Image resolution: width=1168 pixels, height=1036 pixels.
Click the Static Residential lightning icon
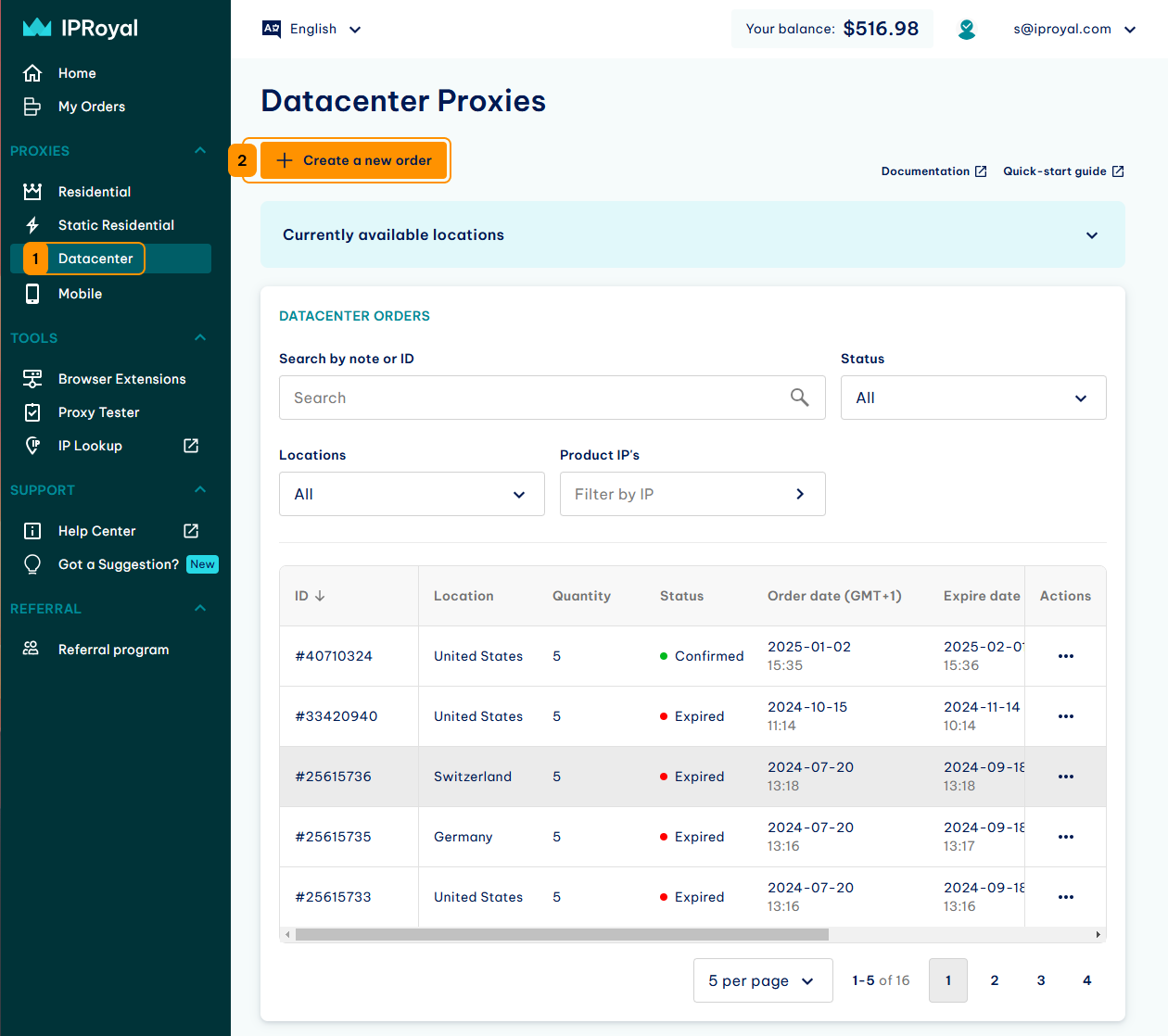tap(32, 225)
